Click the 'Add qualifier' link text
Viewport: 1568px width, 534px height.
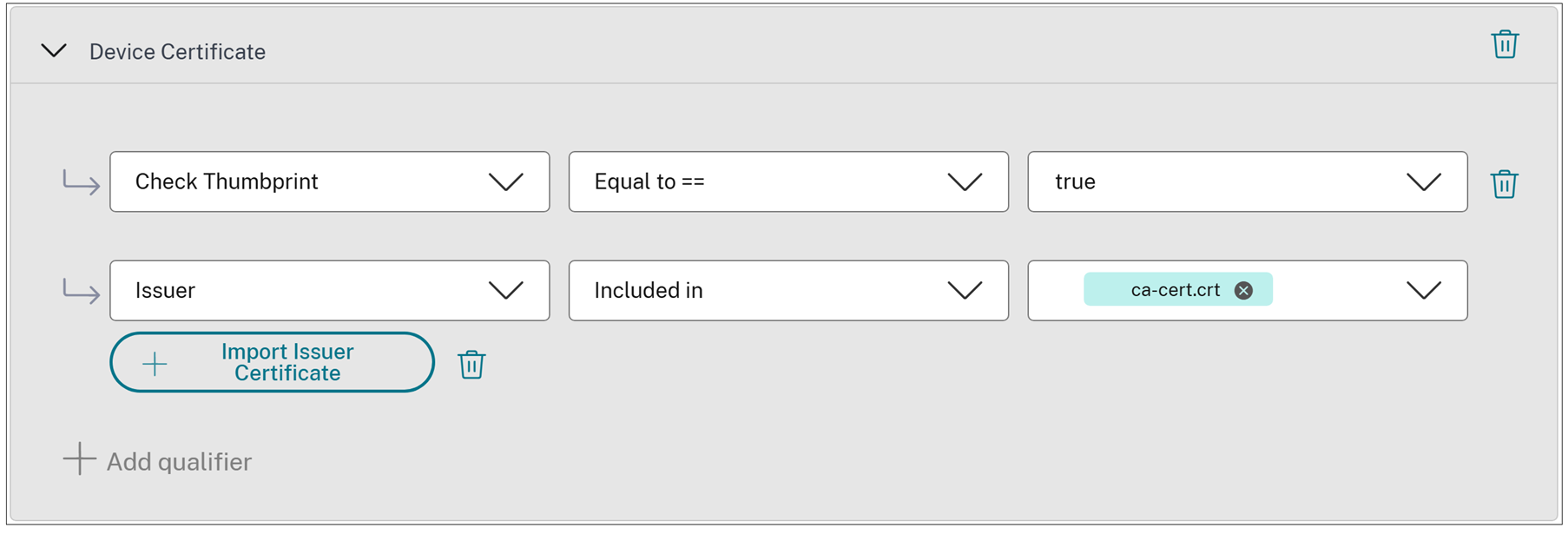[x=179, y=462]
